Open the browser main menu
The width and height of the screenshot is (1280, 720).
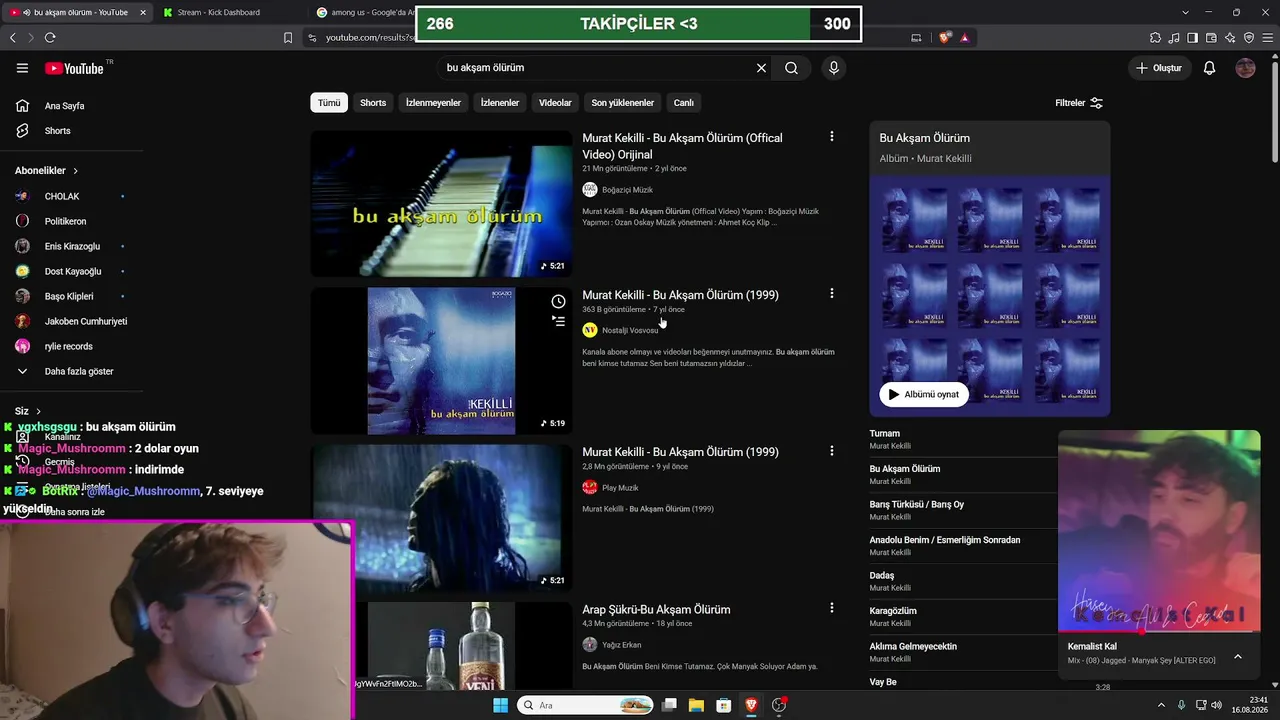coord(1267,38)
